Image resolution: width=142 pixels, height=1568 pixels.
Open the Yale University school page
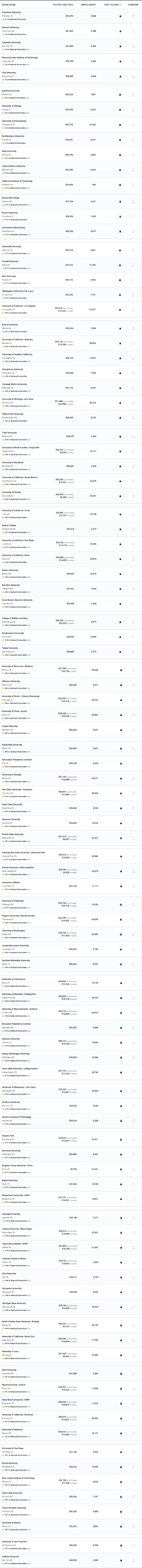pyautogui.click(x=9, y=72)
